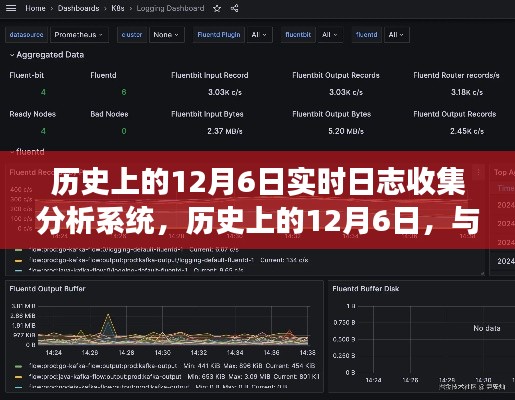Open the Fluentd Plugin All dropdown
This screenshot has width=515, height=400.
point(259,35)
